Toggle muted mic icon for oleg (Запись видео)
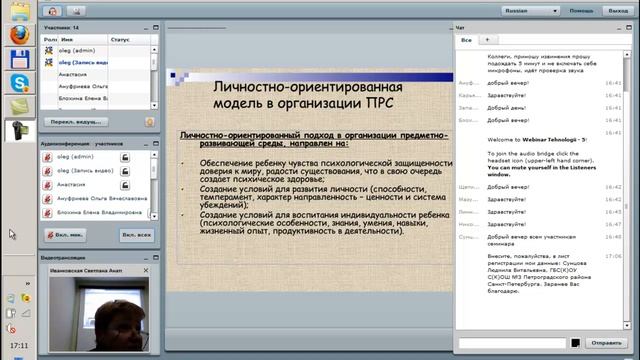The width and height of the screenshot is (640, 360). point(47,171)
